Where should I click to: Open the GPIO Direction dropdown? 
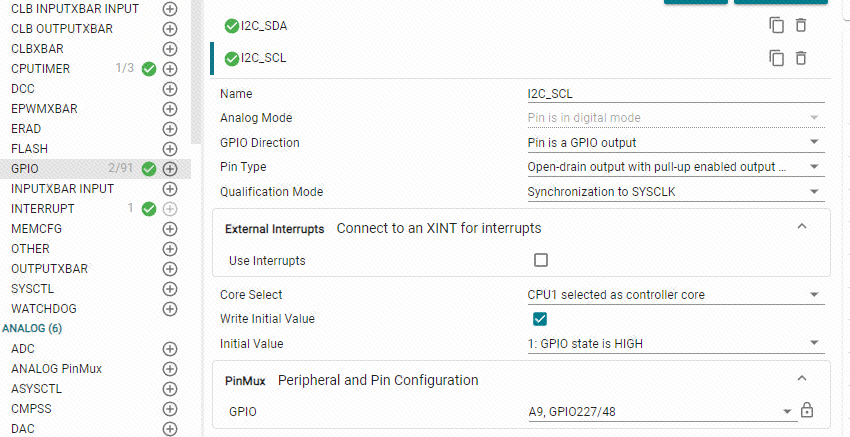click(676, 143)
